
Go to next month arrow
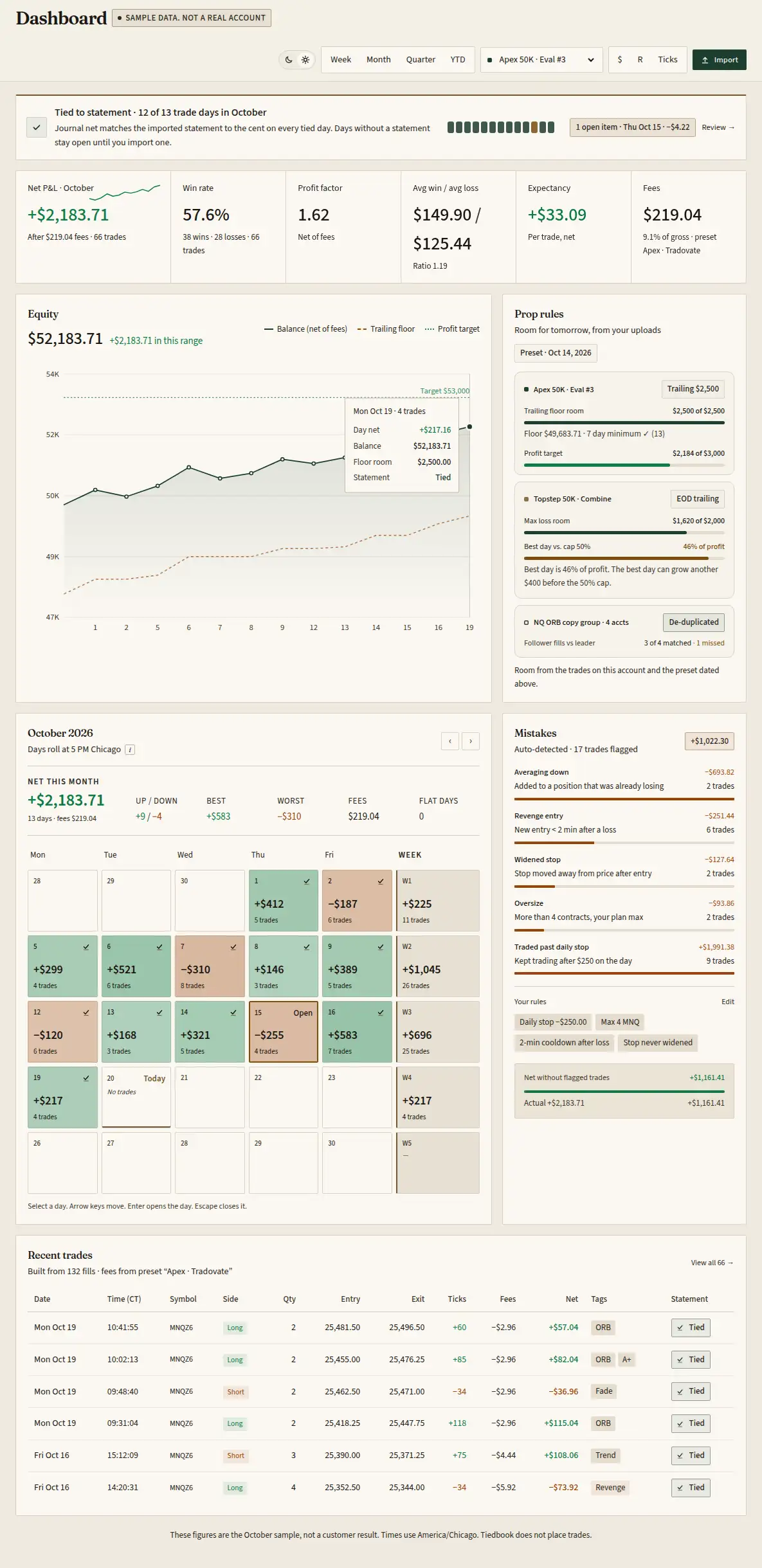(471, 741)
